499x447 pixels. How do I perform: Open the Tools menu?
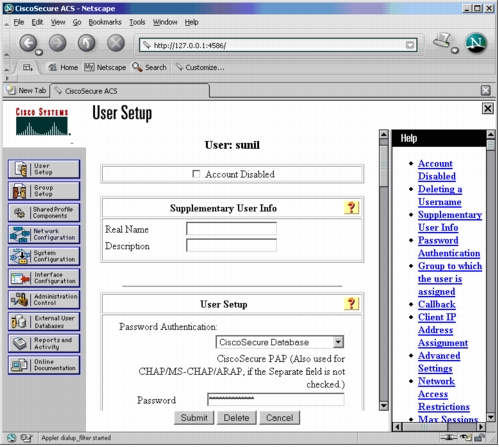[137, 22]
